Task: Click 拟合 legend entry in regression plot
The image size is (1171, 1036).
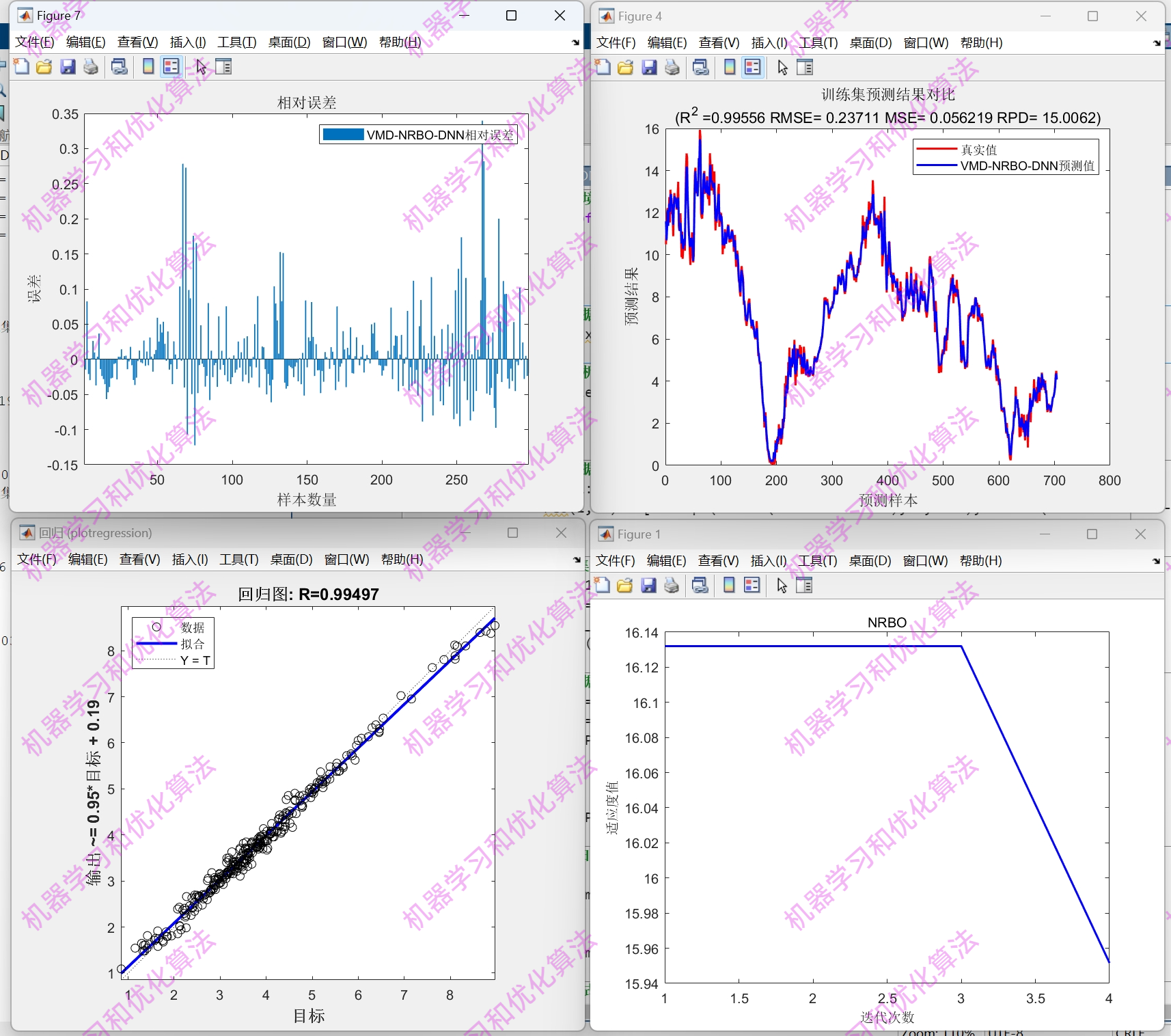Action: click(170, 644)
